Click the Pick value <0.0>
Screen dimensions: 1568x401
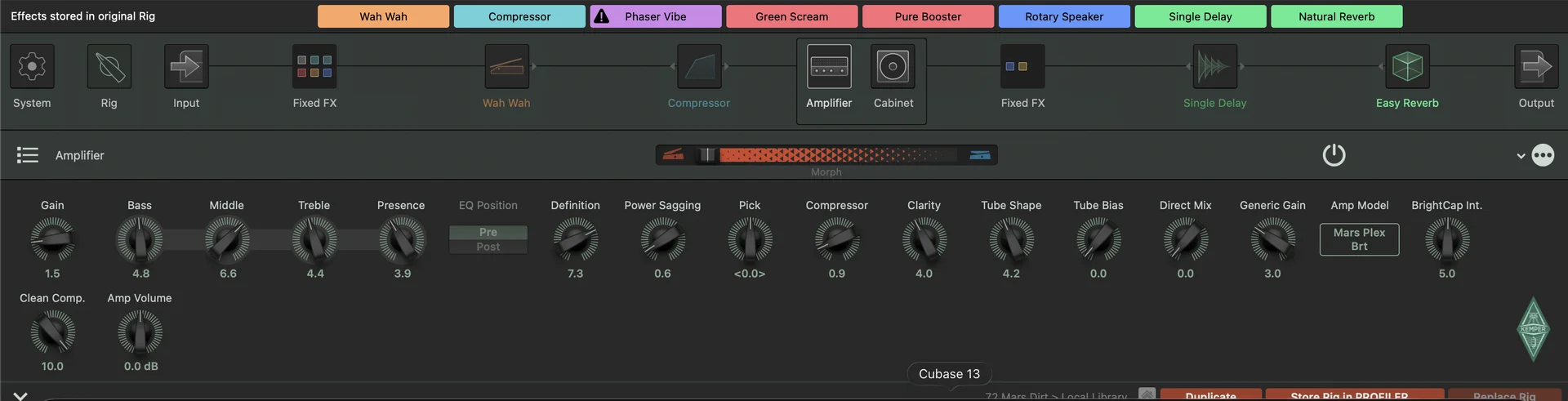[750, 274]
